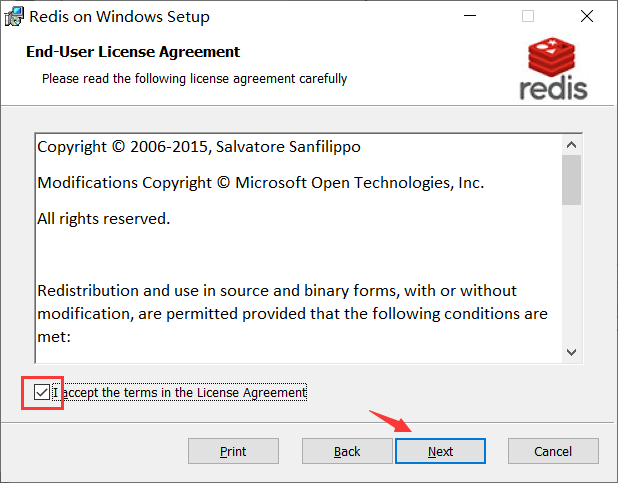
Task: Cancel the Redis setup
Action: [553, 451]
